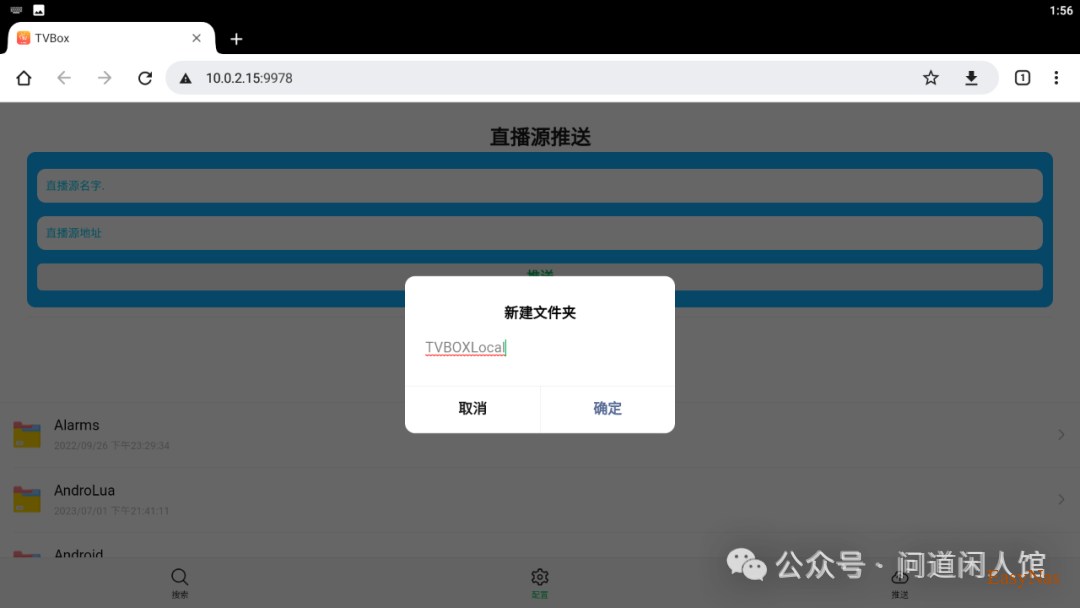Open the Alarms folder icon
1080x608 pixels.
[27, 434]
